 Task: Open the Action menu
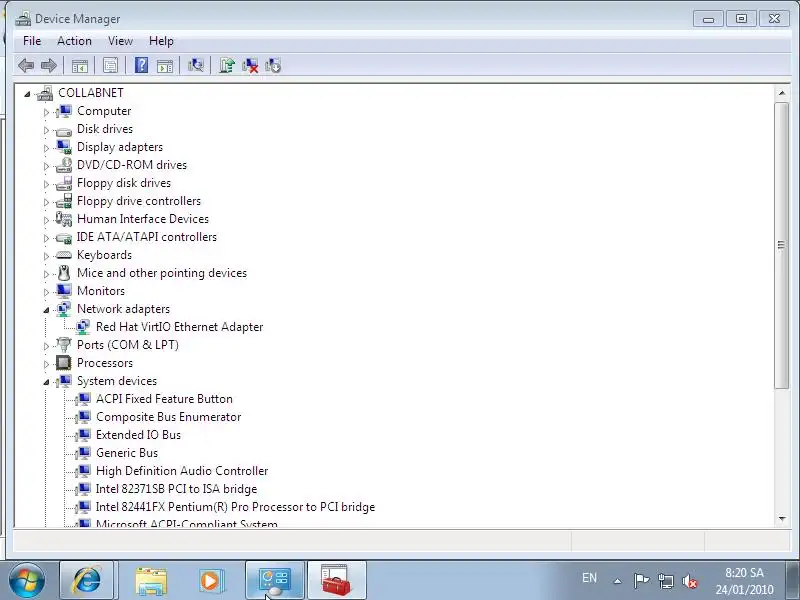click(74, 41)
